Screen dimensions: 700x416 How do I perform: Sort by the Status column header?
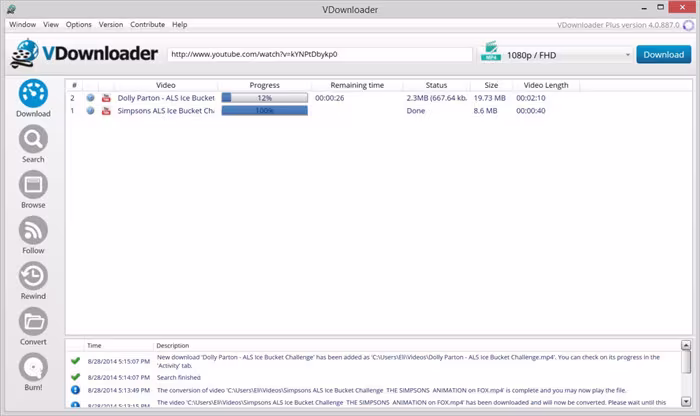point(436,85)
